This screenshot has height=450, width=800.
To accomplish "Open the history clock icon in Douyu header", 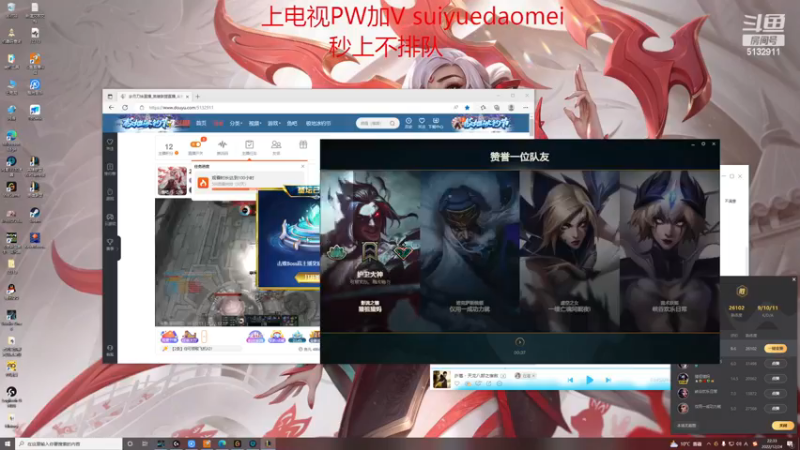I will (x=408, y=123).
